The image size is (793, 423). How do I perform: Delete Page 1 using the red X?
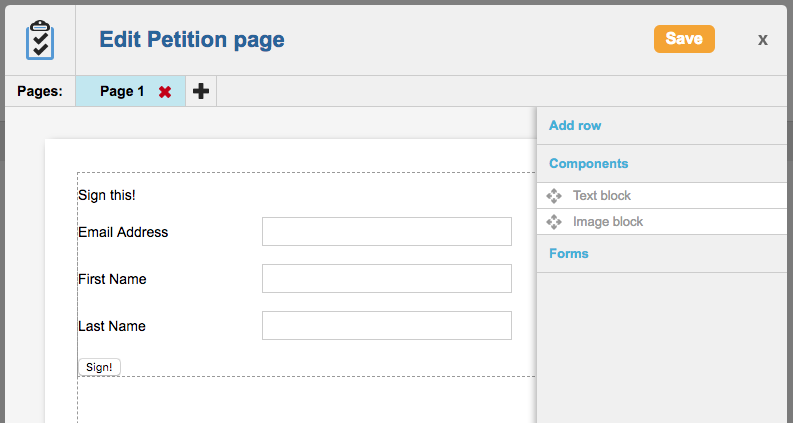click(x=165, y=92)
